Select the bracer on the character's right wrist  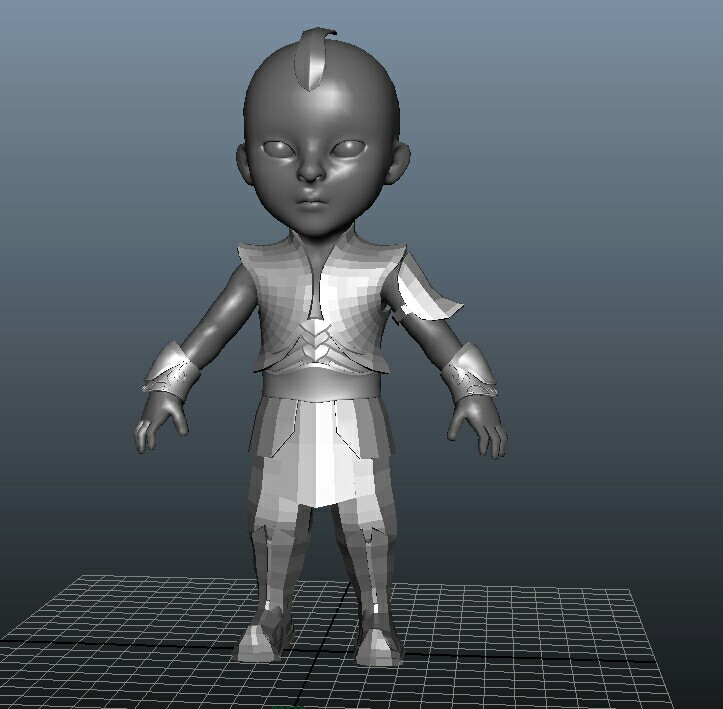[x=172, y=370]
